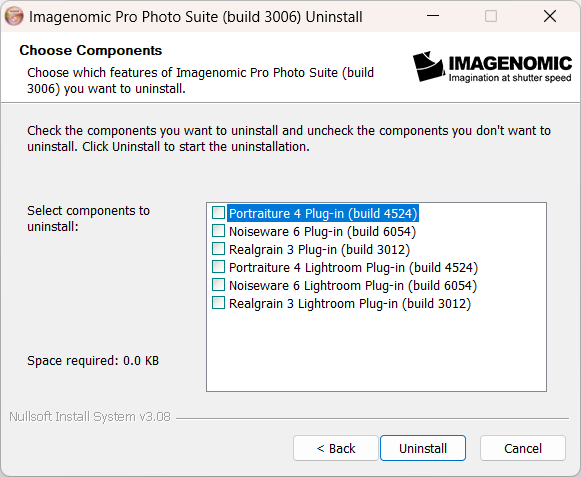
Task: Select Realgrain 3 Lightroom Plug-in label
Action: coord(350,304)
